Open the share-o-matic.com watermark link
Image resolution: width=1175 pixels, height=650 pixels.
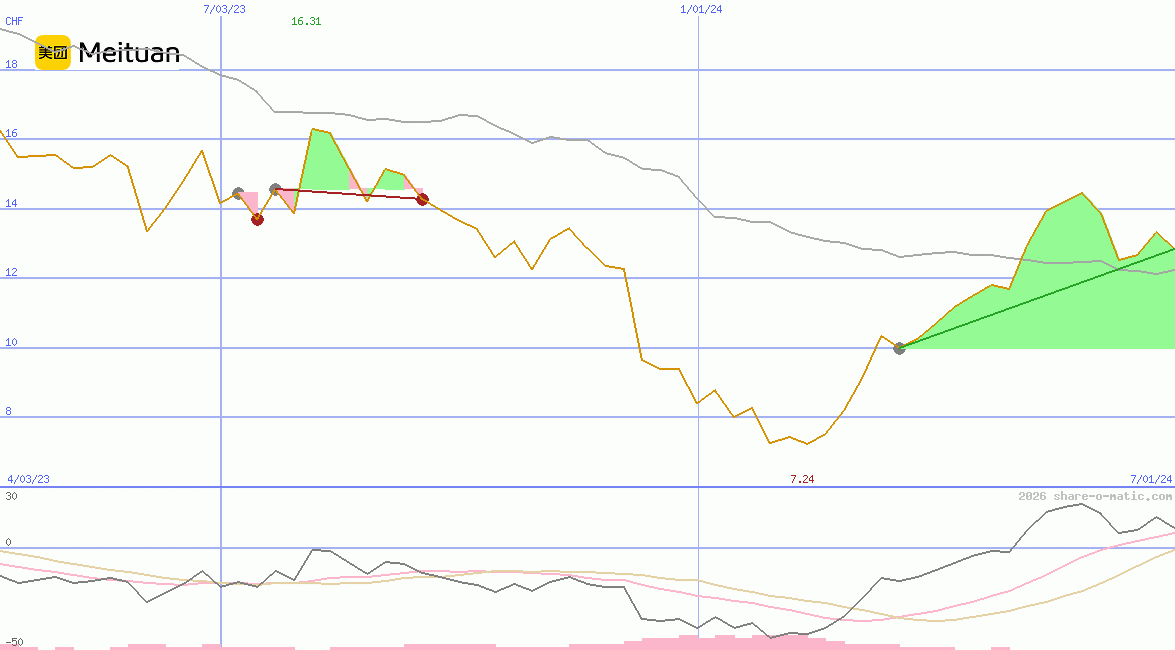[1095, 496]
